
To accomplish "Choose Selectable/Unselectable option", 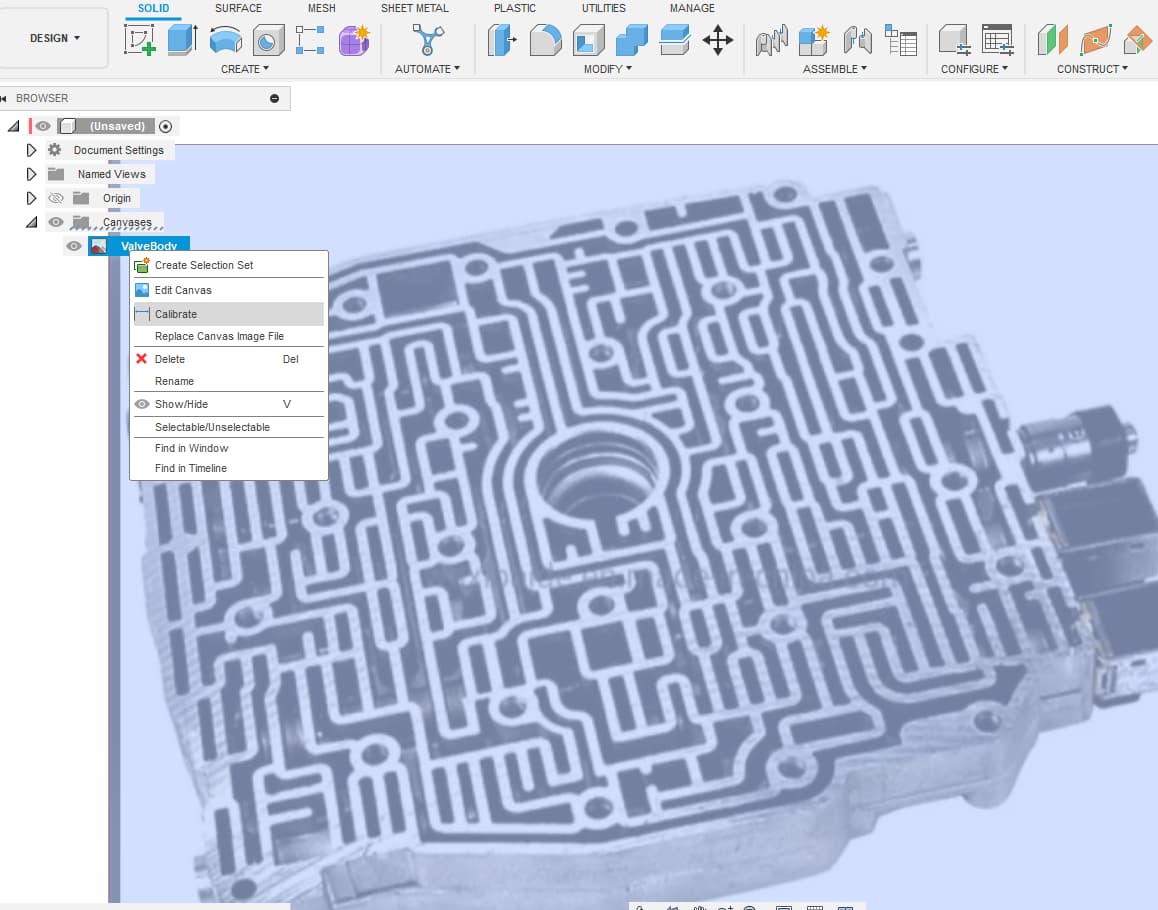I will pyautogui.click(x=228, y=427).
